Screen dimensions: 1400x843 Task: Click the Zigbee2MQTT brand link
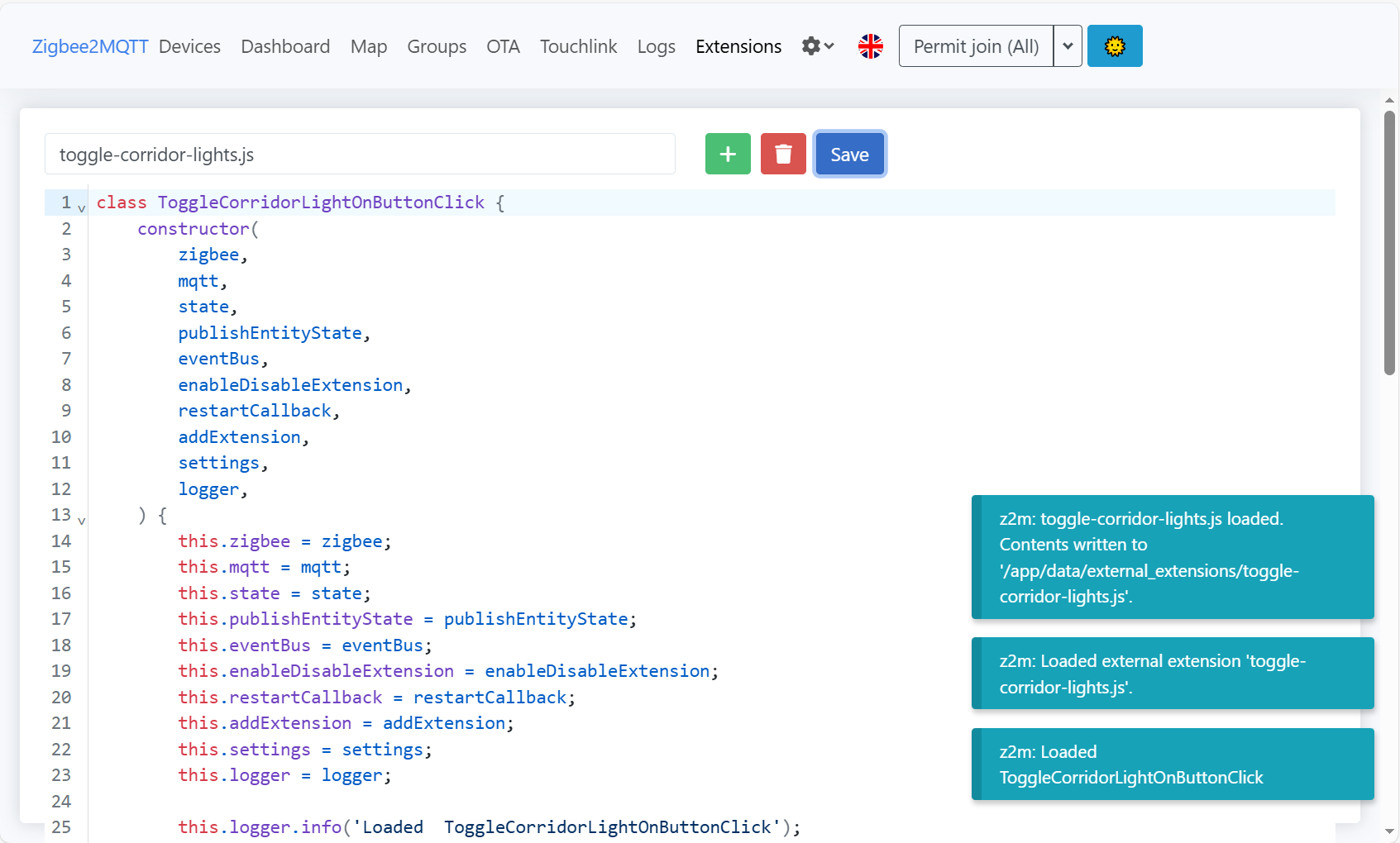click(90, 46)
